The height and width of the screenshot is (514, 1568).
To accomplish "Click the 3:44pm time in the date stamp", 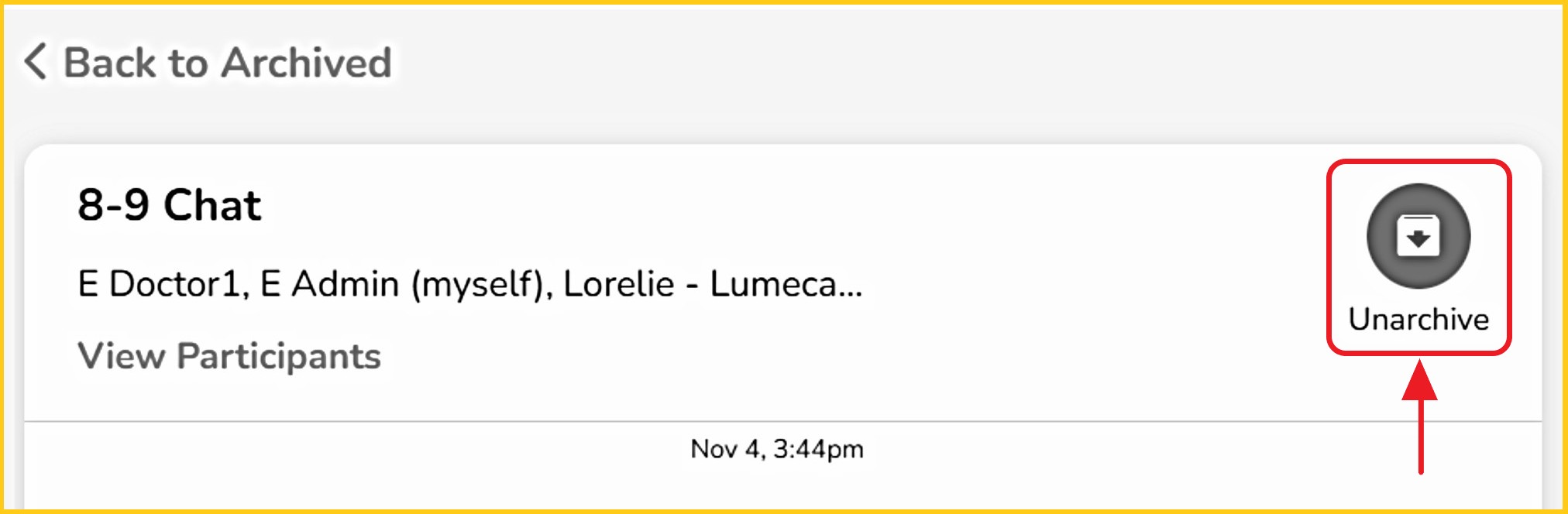I will tap(818, 449).
